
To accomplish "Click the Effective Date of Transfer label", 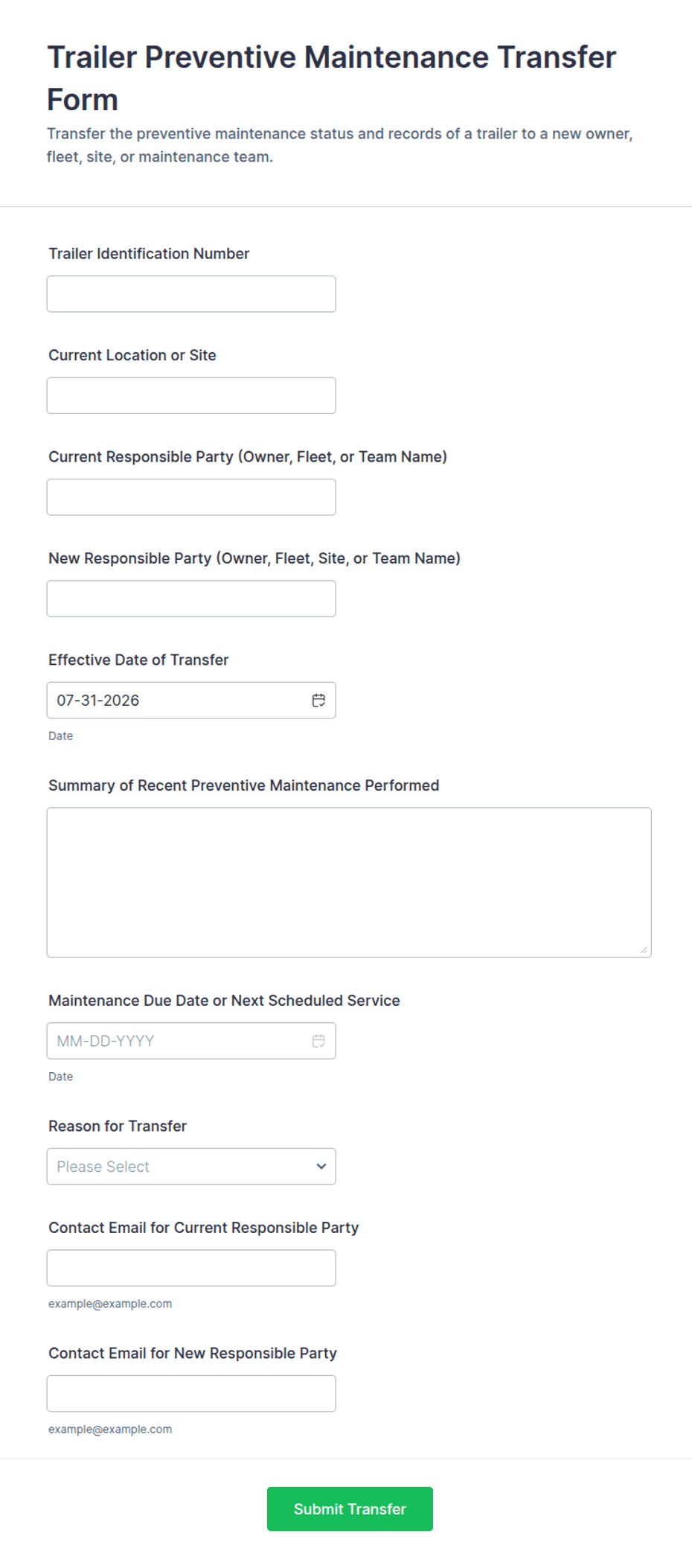I will [x=138, y=660].
